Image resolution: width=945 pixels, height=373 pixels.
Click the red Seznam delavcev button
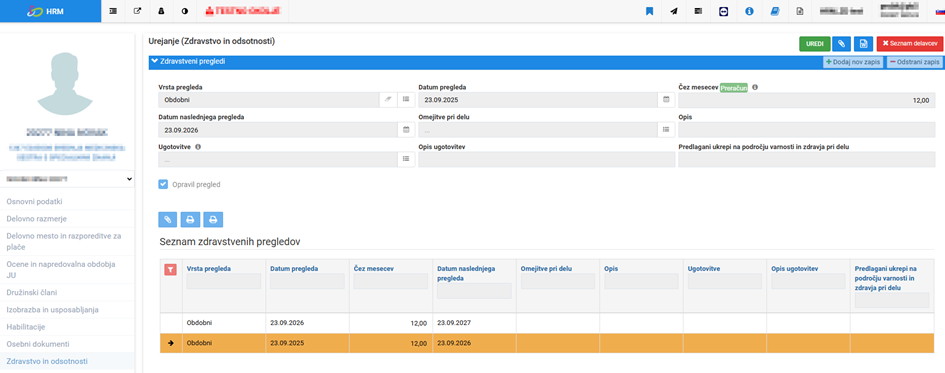pos(910,44)
